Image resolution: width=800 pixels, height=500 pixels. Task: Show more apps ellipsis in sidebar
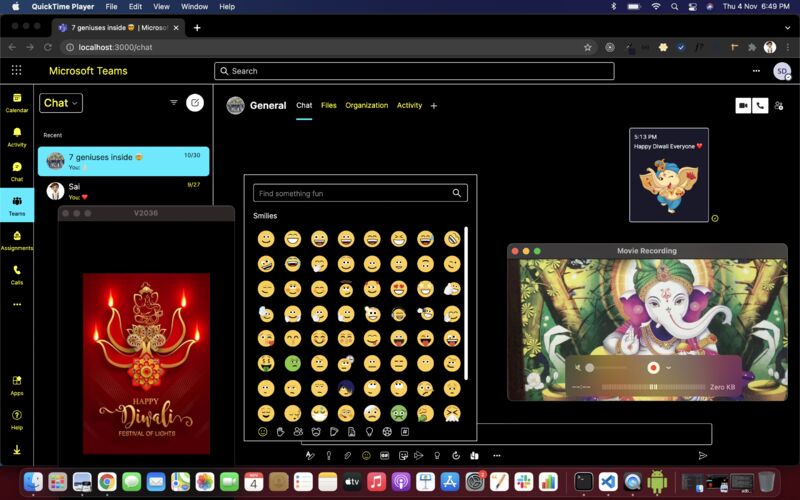point(17,305)
